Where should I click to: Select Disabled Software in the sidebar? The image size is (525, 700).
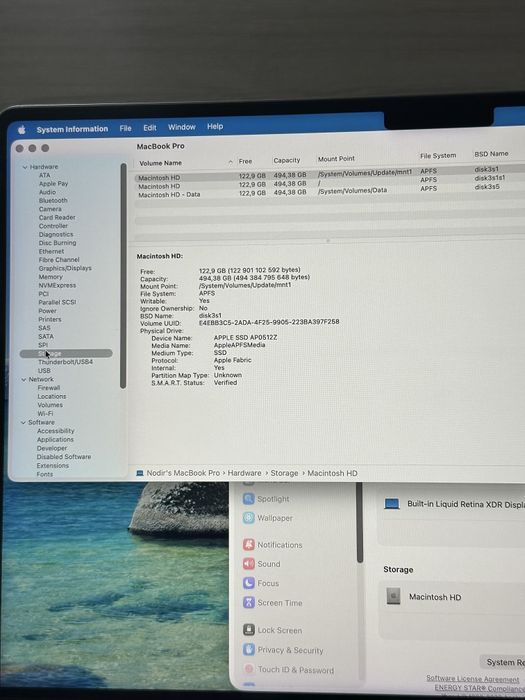[x=64, y=457]
